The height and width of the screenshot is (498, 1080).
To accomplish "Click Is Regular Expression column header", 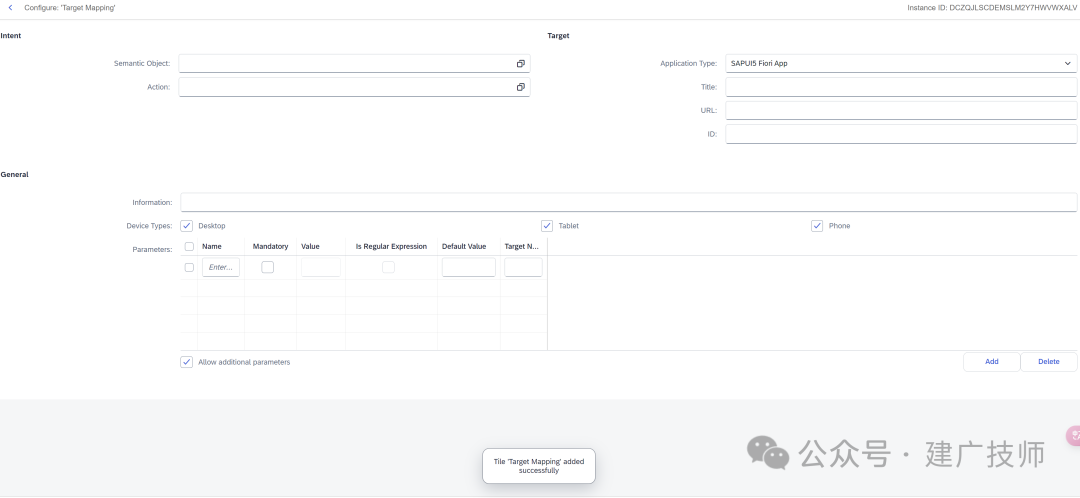I will 391,247.
